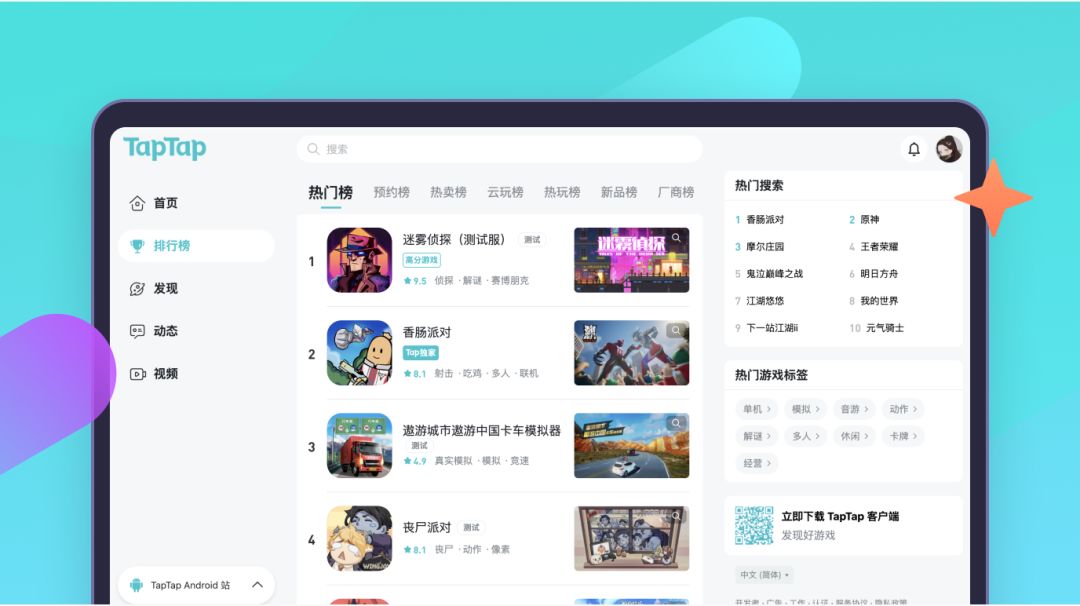Click the search magnifier icon
The image size is (1080, 606).
pyautogui.click(x=313, y=149)
